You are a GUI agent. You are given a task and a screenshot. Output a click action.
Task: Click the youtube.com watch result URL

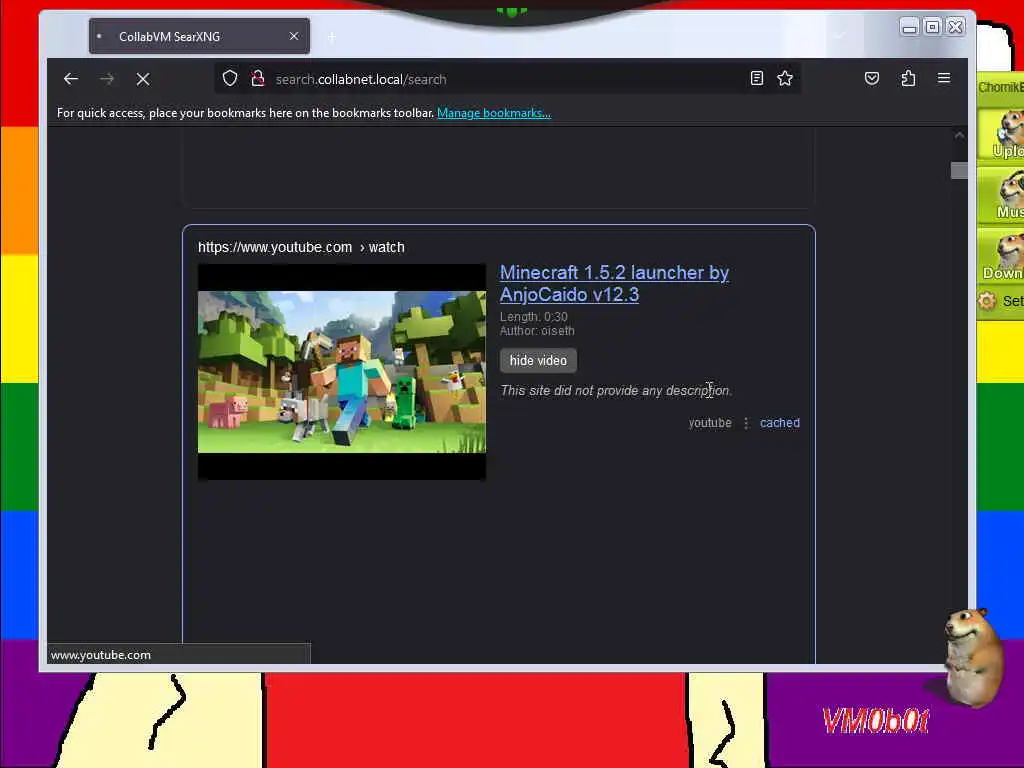pos(301,248)
